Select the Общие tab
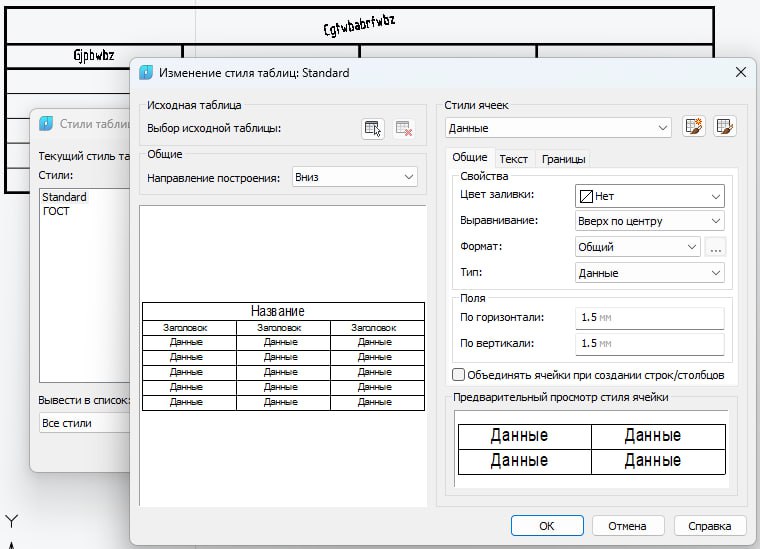The width and height of the screenshot is (760, 549). pyautogui.click(x=469, y=158)
